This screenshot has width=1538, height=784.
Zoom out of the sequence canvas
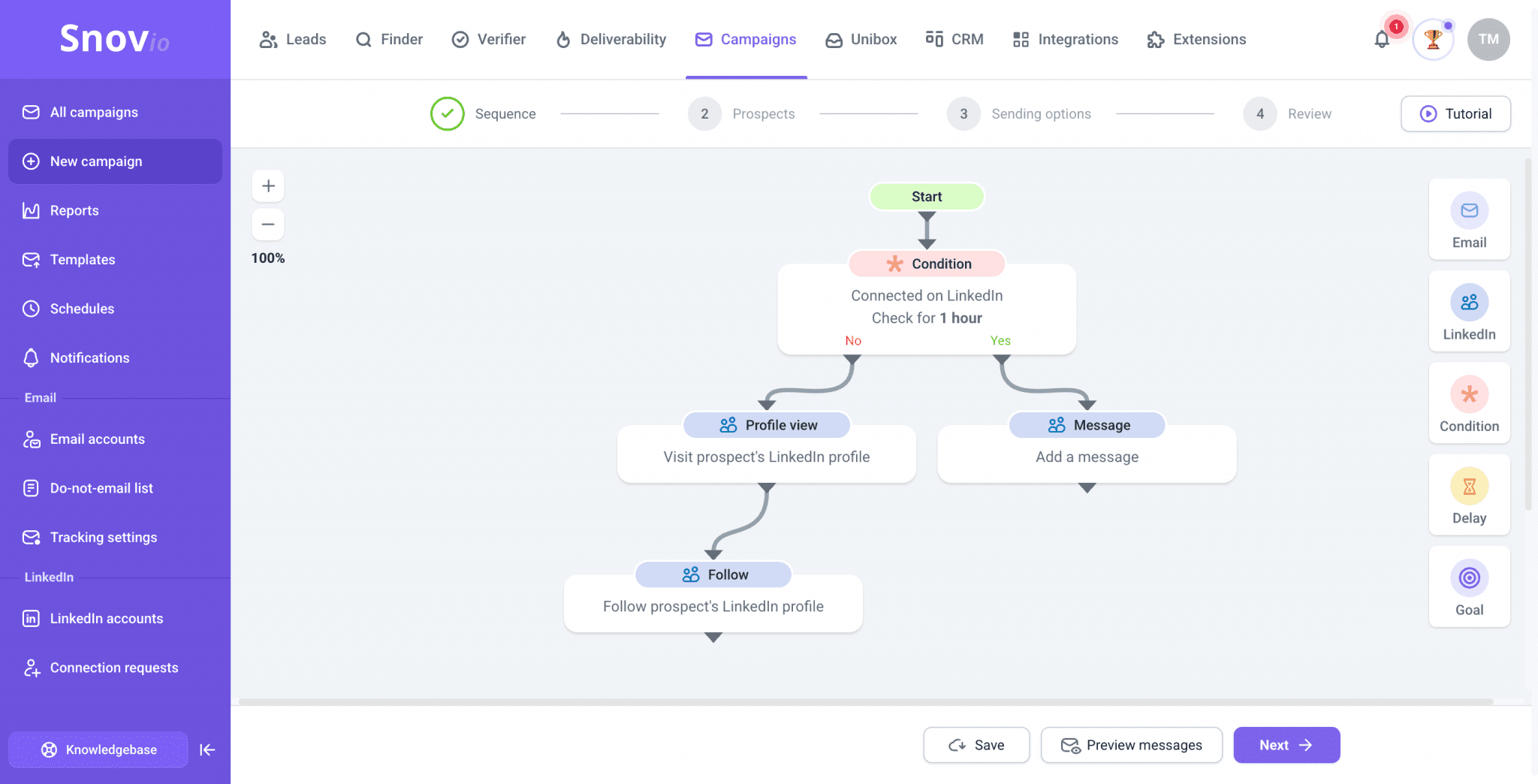pos(268,224)
